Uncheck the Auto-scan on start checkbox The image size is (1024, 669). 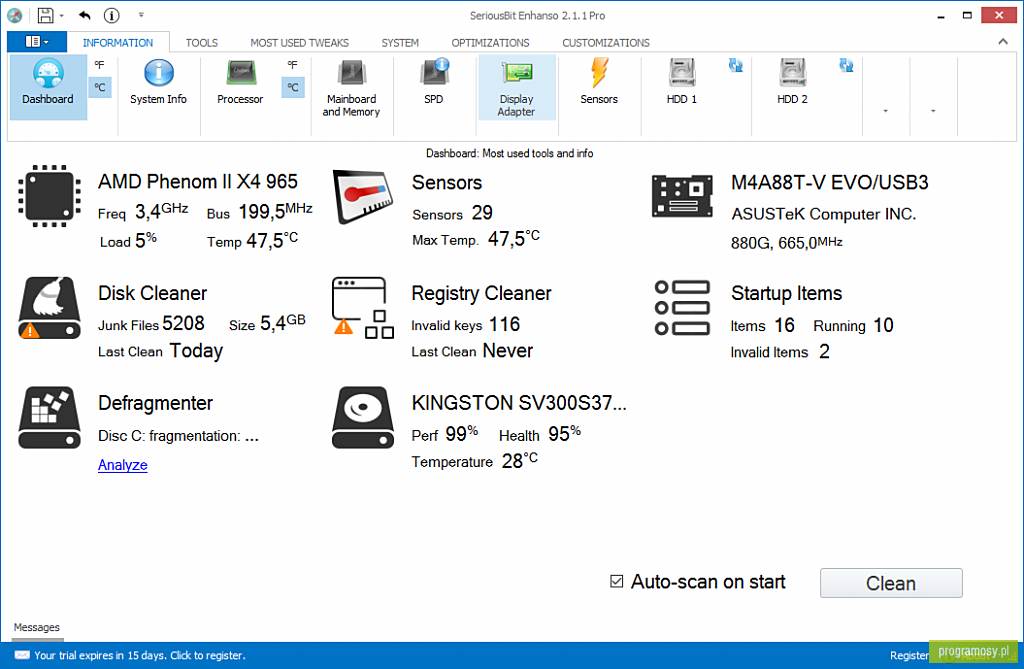click(616, 581)
